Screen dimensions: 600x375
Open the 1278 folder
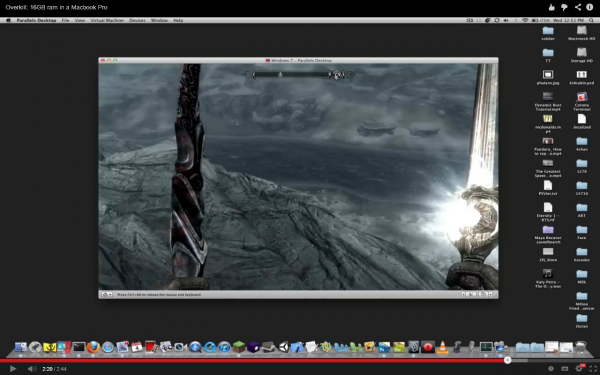tap(582, 166)
